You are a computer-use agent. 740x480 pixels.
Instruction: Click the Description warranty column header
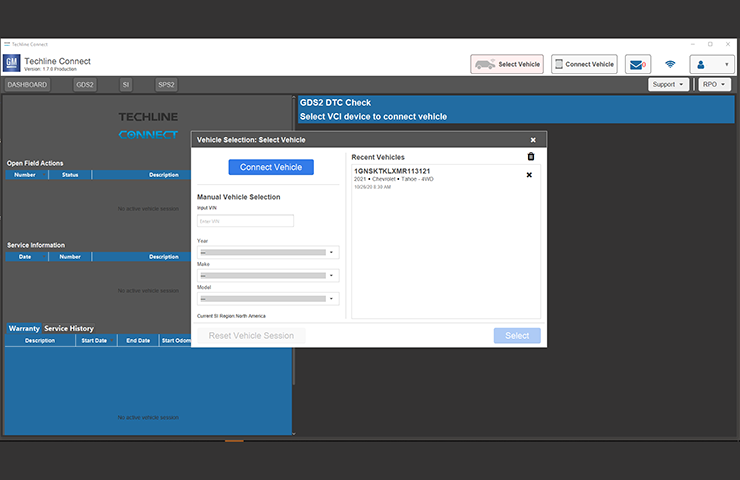click(x=40, y=340)
